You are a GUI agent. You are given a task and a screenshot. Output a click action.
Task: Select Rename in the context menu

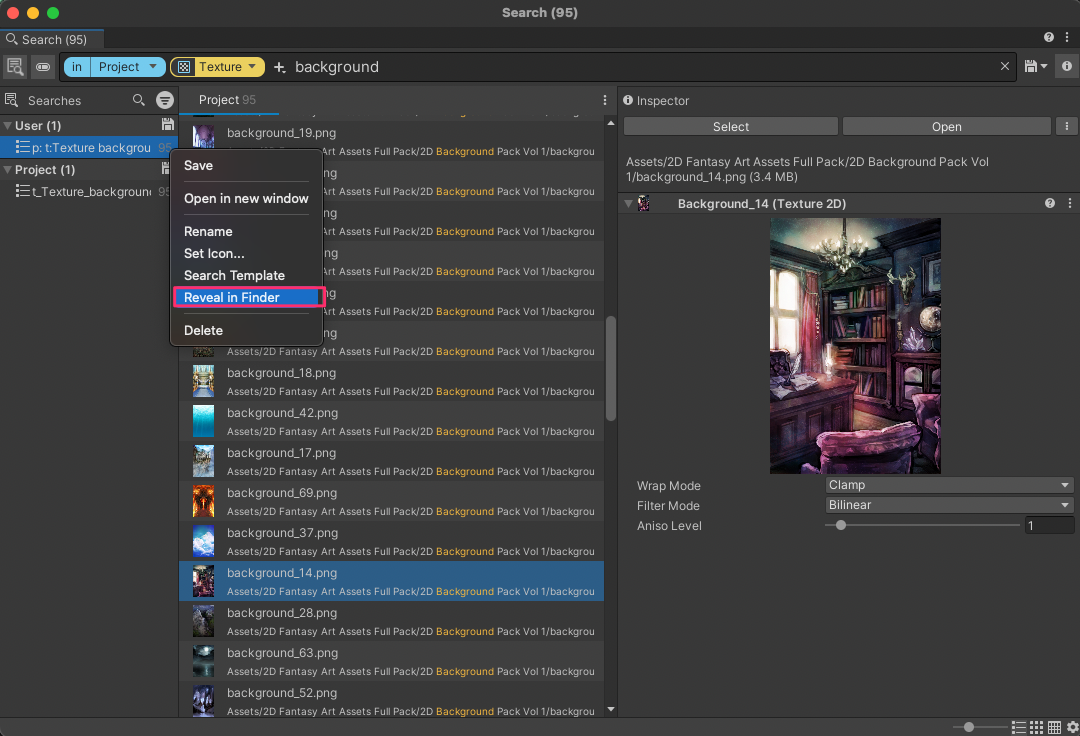tap(208, 231)
